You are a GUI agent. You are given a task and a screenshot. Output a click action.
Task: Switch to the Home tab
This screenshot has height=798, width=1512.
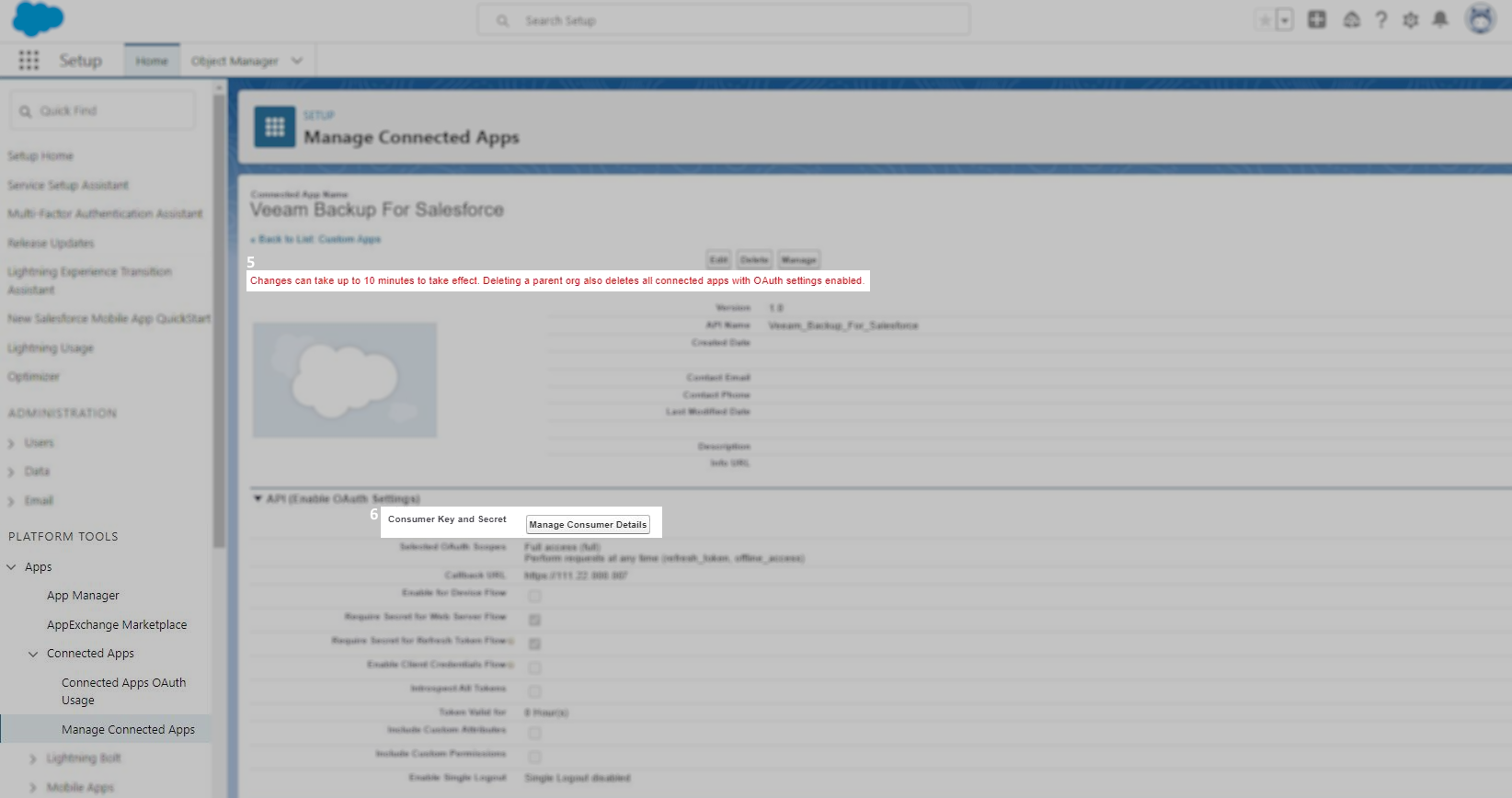click(x=152, y=61)
